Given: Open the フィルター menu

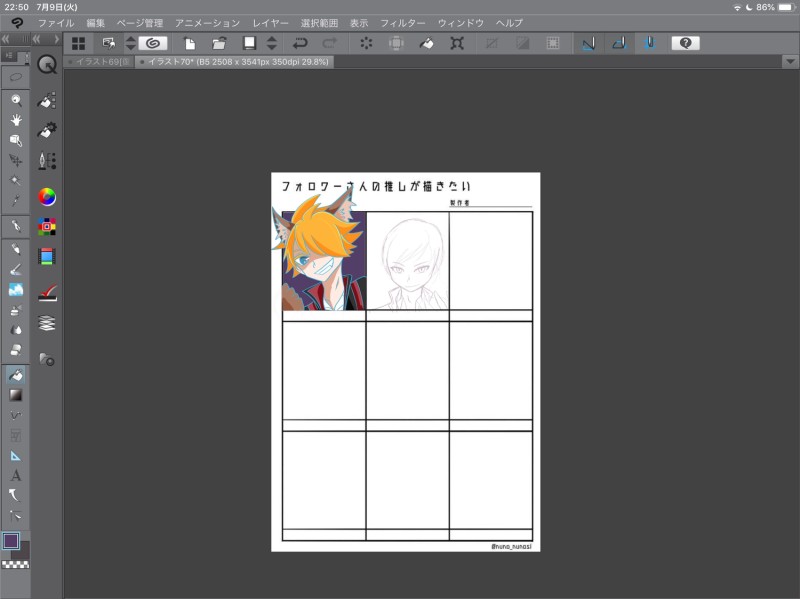Looking at the screenshot, I should click(403, 23).
